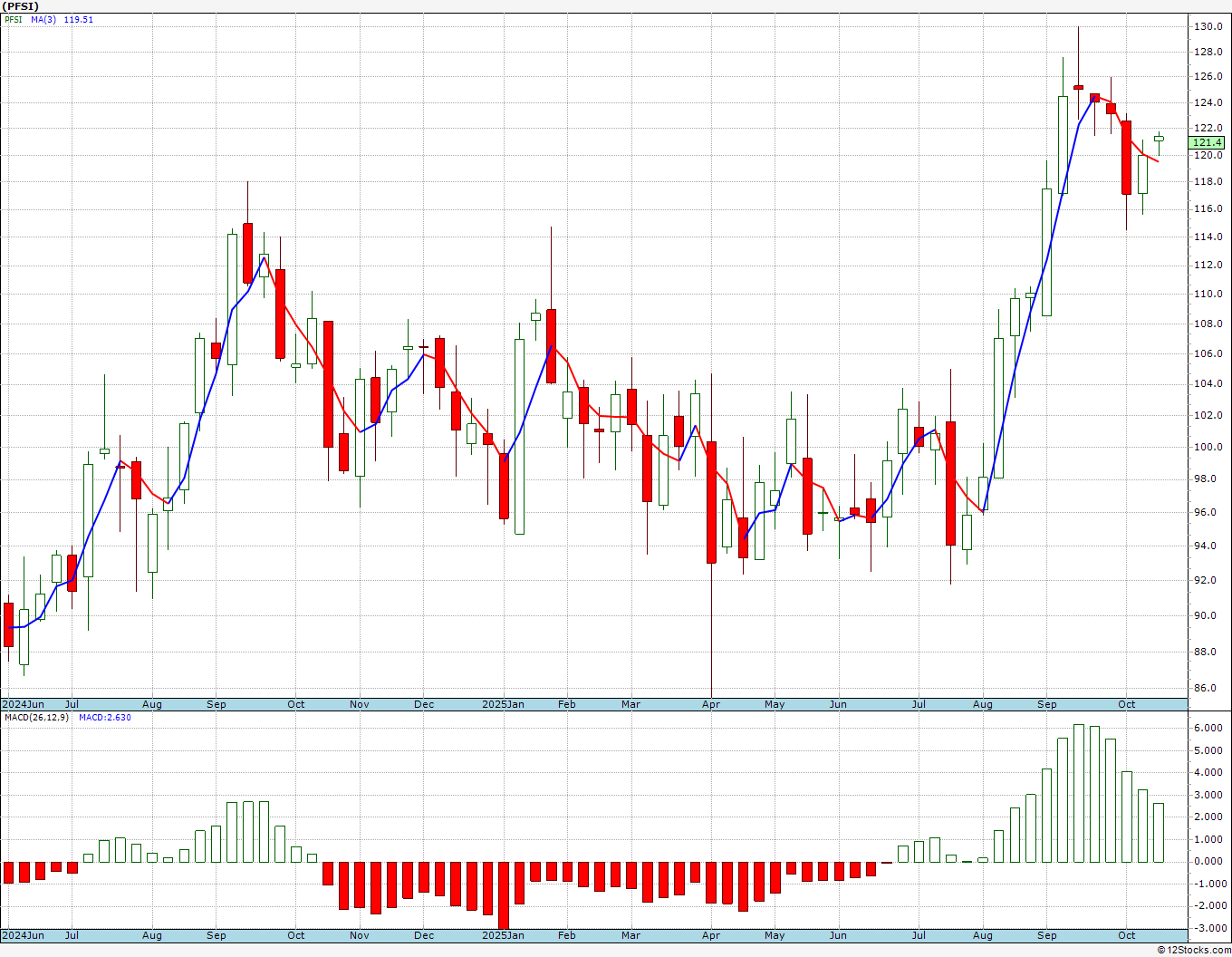Viewport: 1232px width, 957px height.
Task: Click "Dec" on the price chart date axis
Action: [x=424, y=704]
